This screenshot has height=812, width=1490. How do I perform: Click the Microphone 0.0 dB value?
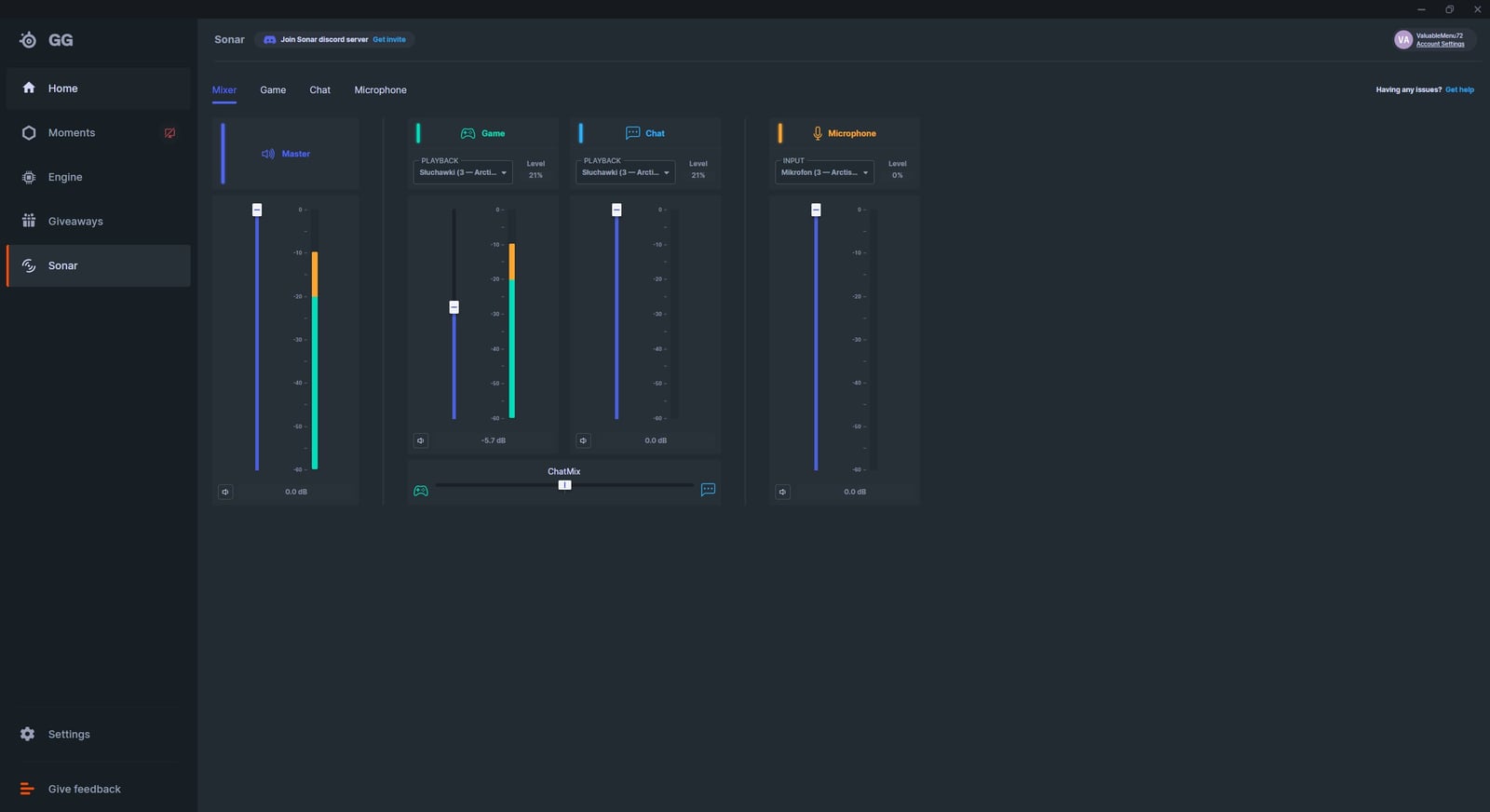point(855,492)
